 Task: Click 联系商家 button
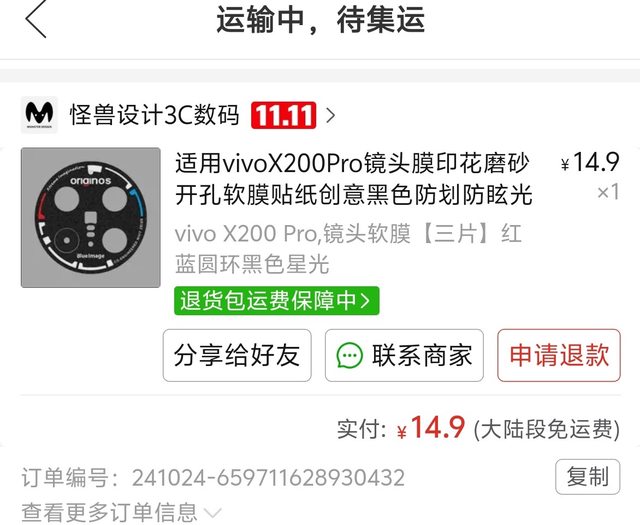(x=404, y=355)
